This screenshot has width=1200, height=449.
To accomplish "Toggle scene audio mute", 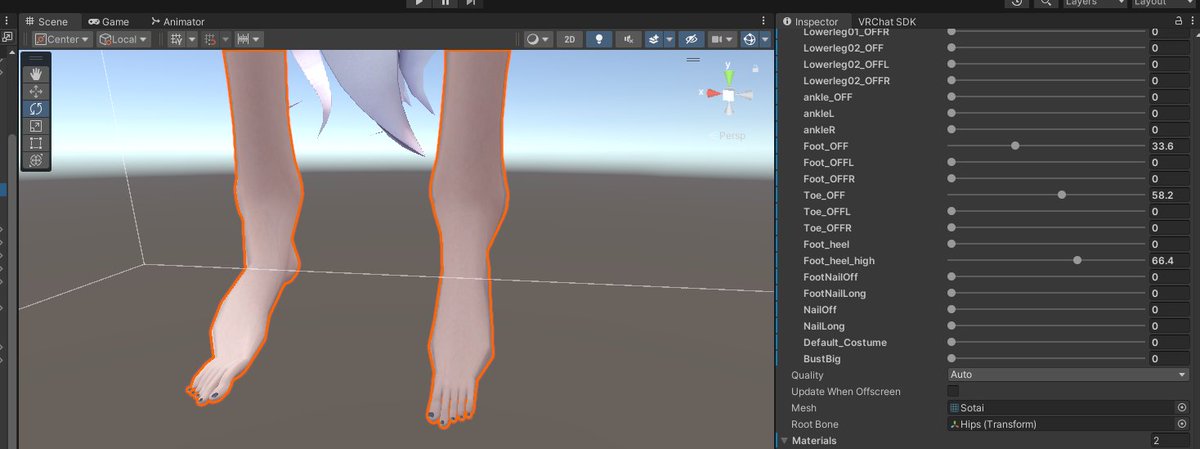I will coord(628,39).
